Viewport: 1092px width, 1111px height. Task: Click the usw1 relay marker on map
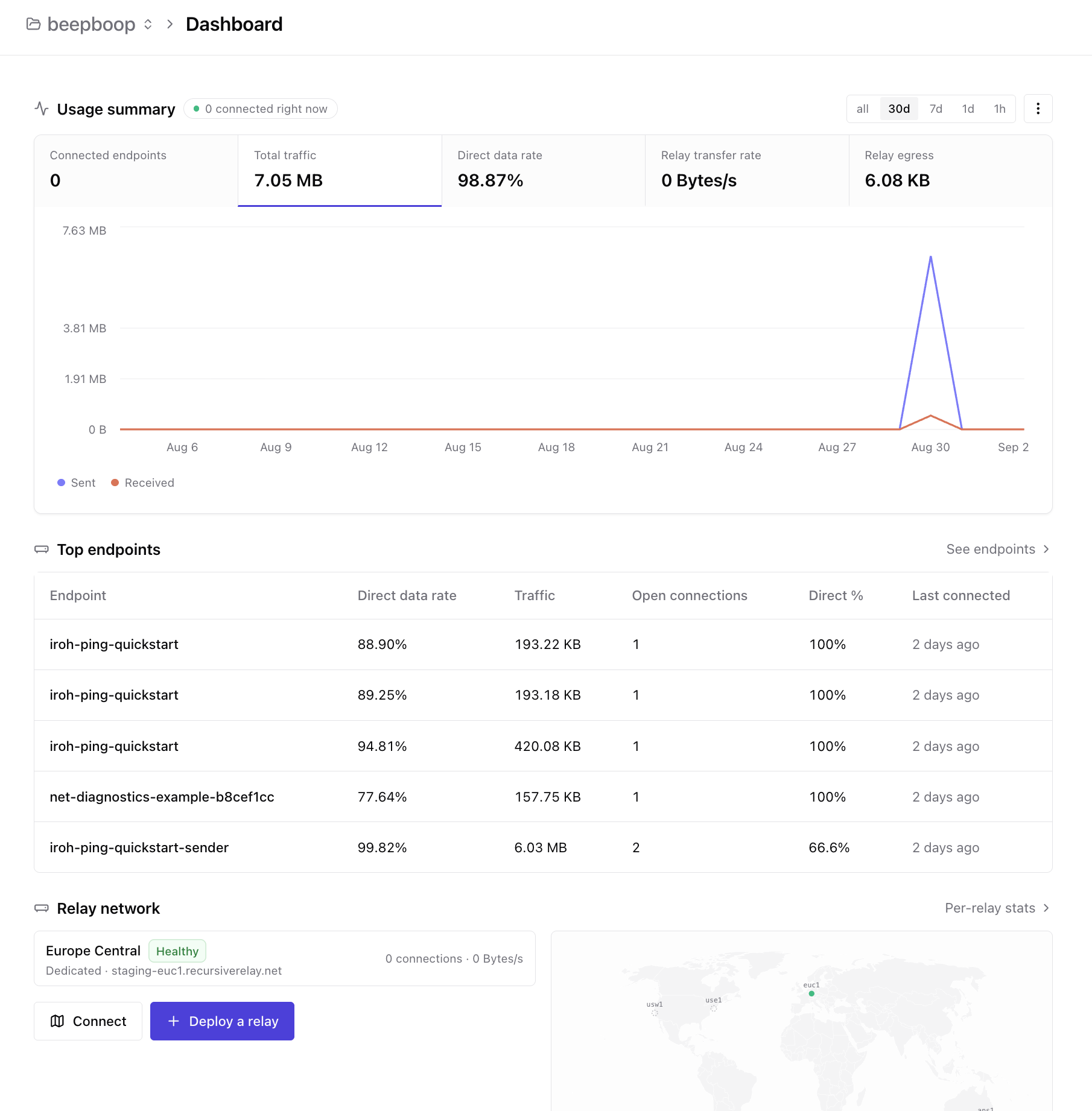pyautogui.click(x=655, y=1013)
